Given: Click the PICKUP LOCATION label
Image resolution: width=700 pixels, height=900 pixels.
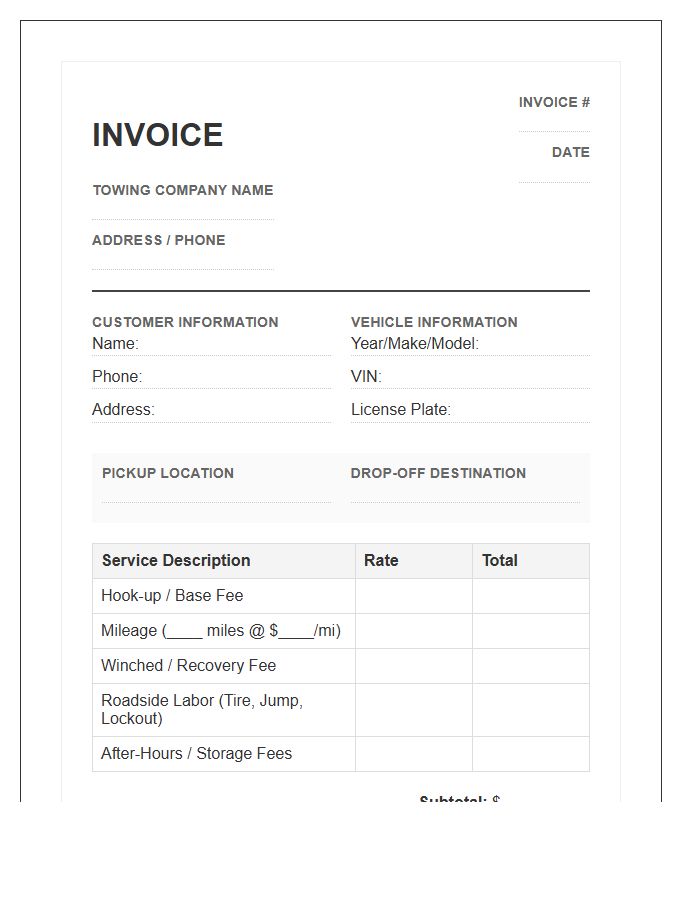Looking at the screenshot, I should 168,473.
